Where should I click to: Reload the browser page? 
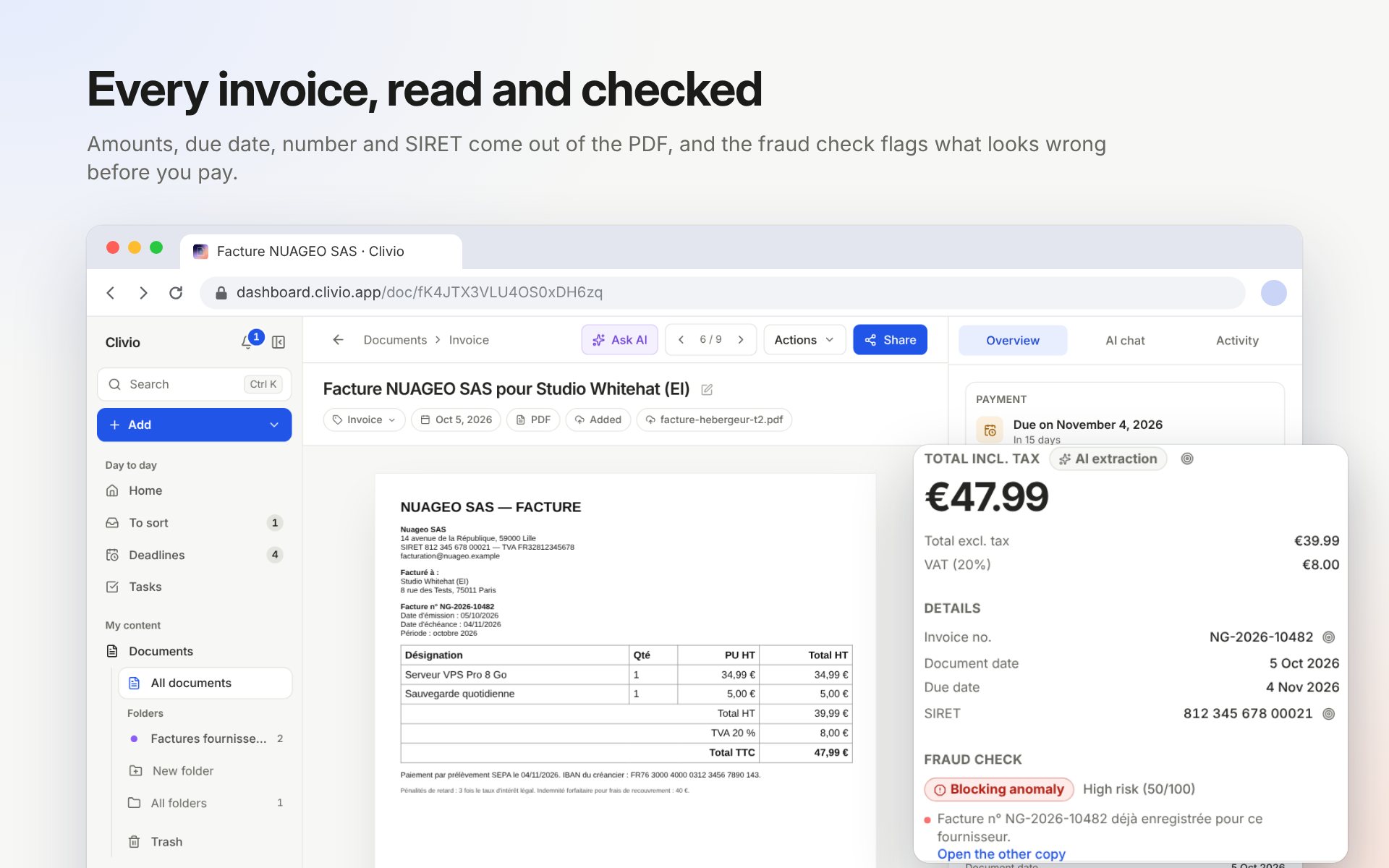[x=176, y=293]
